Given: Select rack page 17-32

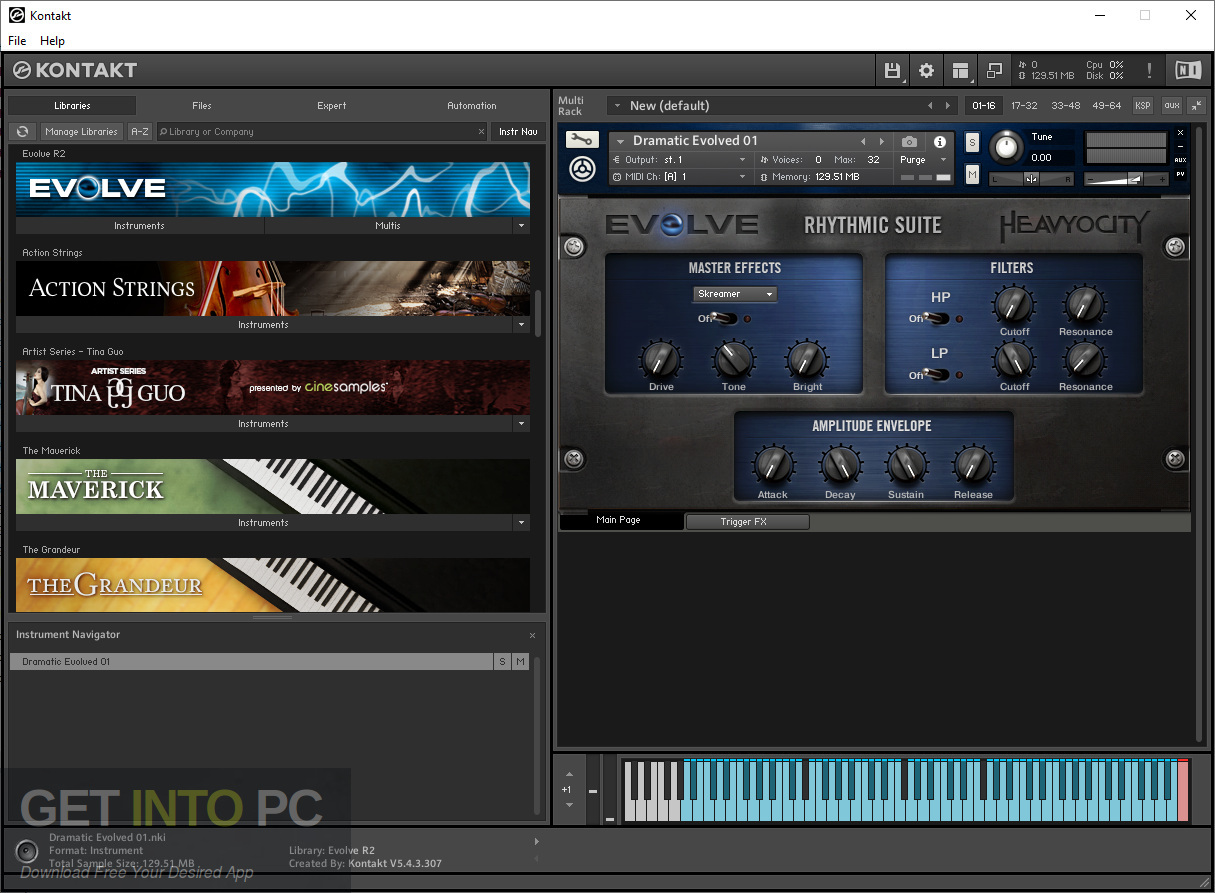Looking at the screenshot, I should (x=1024, y=105).
